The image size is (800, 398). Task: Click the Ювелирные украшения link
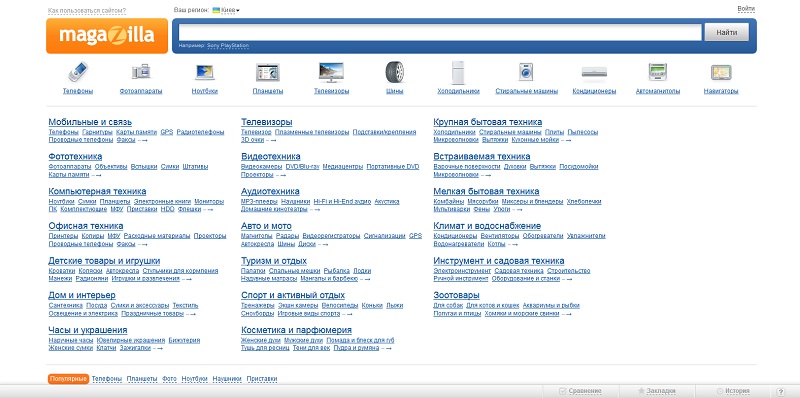click(x=131, y=340)
